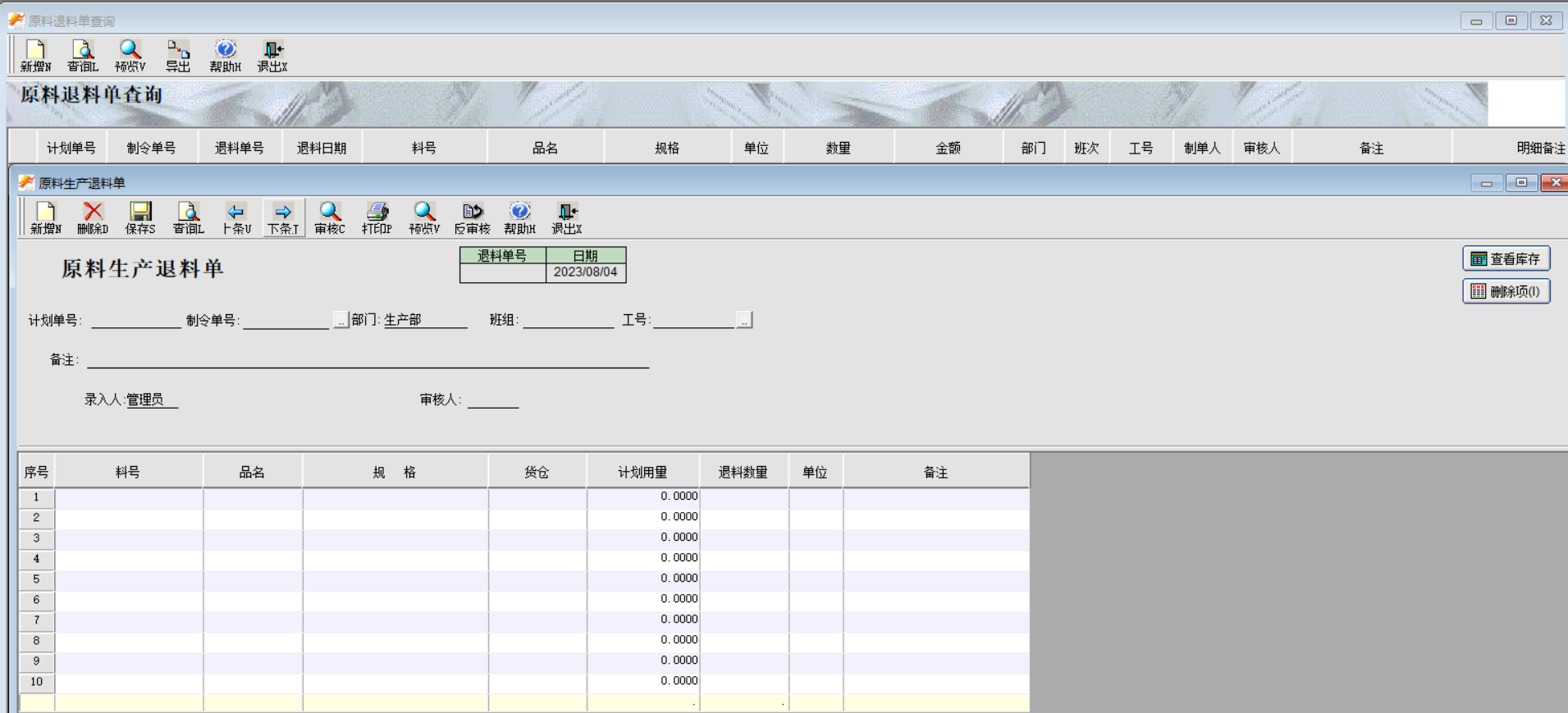The image size is (1568, 713).
Task: Open 预览V in 原料退料单查询 toolbar
Action: tap(130, 56)
